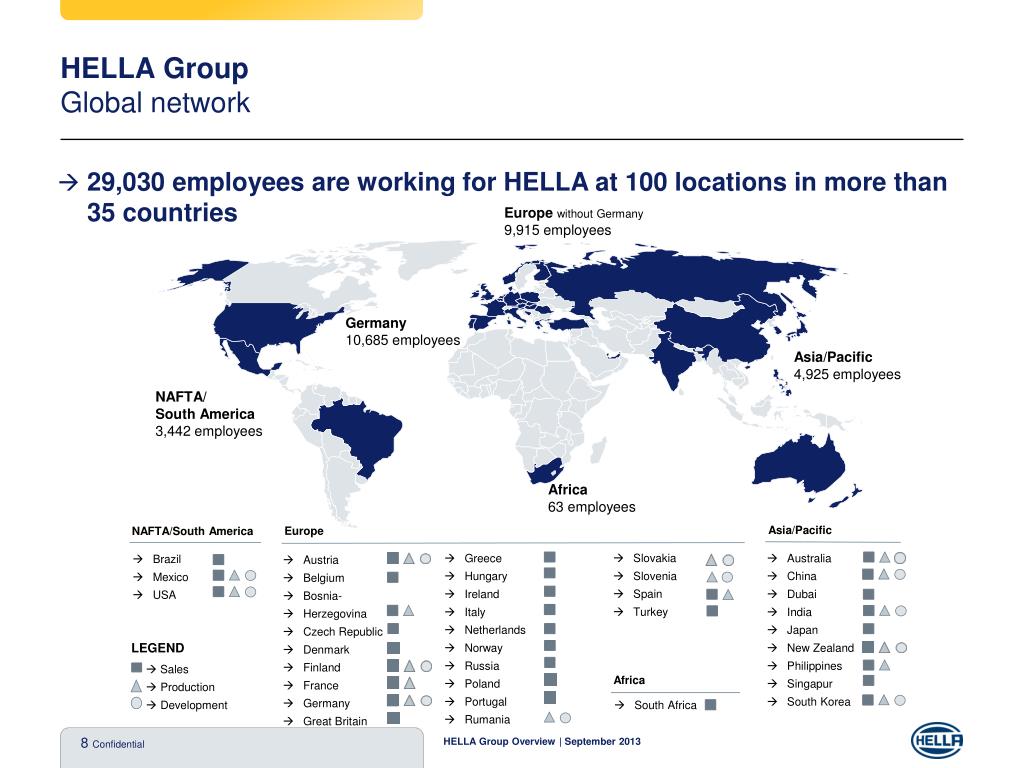Image resolution: width=1024 pixels, height=768 pixels.
Task: Click the development circle in the Germany list row
Action: (426, 701)
